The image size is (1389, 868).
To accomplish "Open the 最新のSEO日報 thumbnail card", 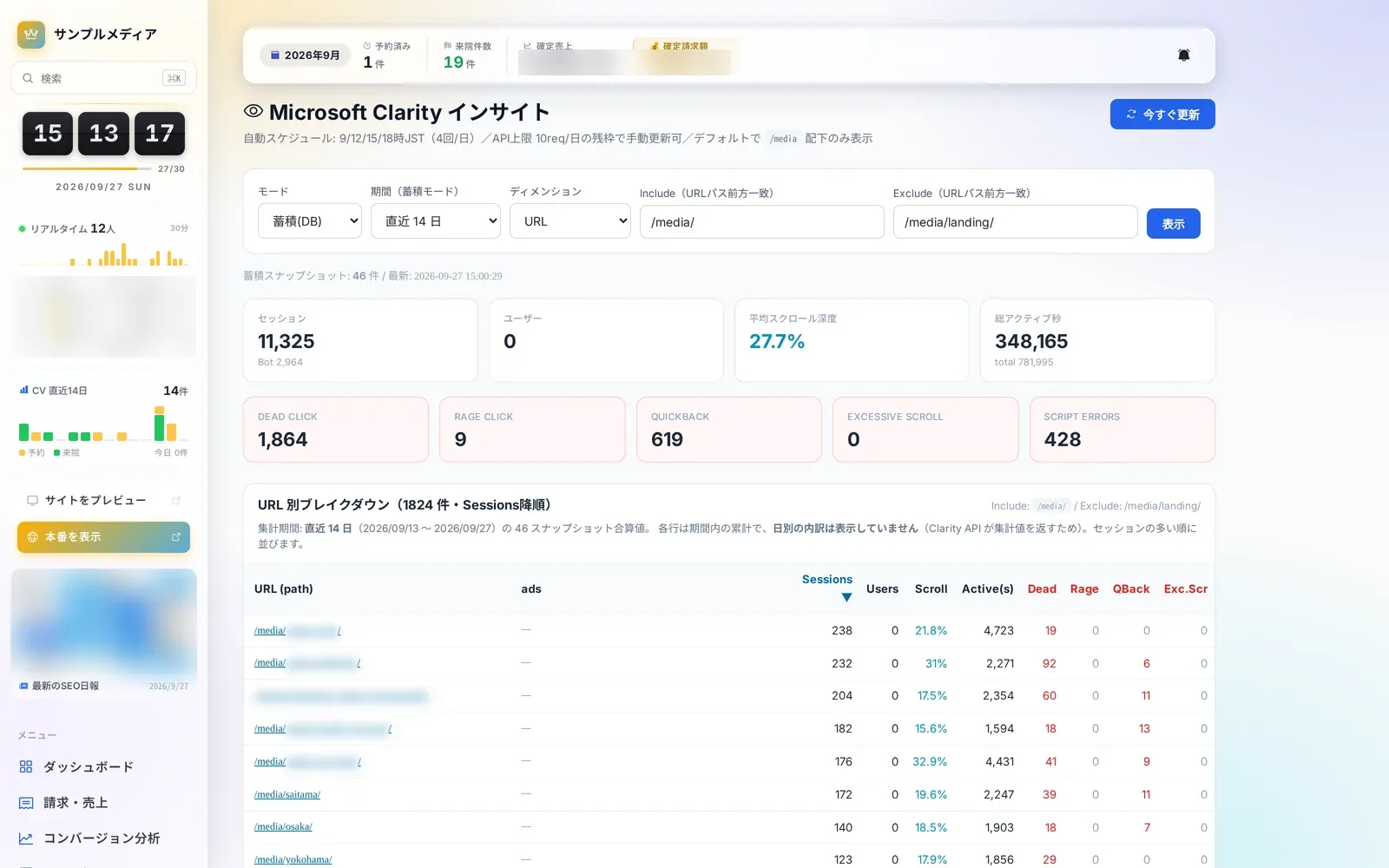I will point(103,632).
